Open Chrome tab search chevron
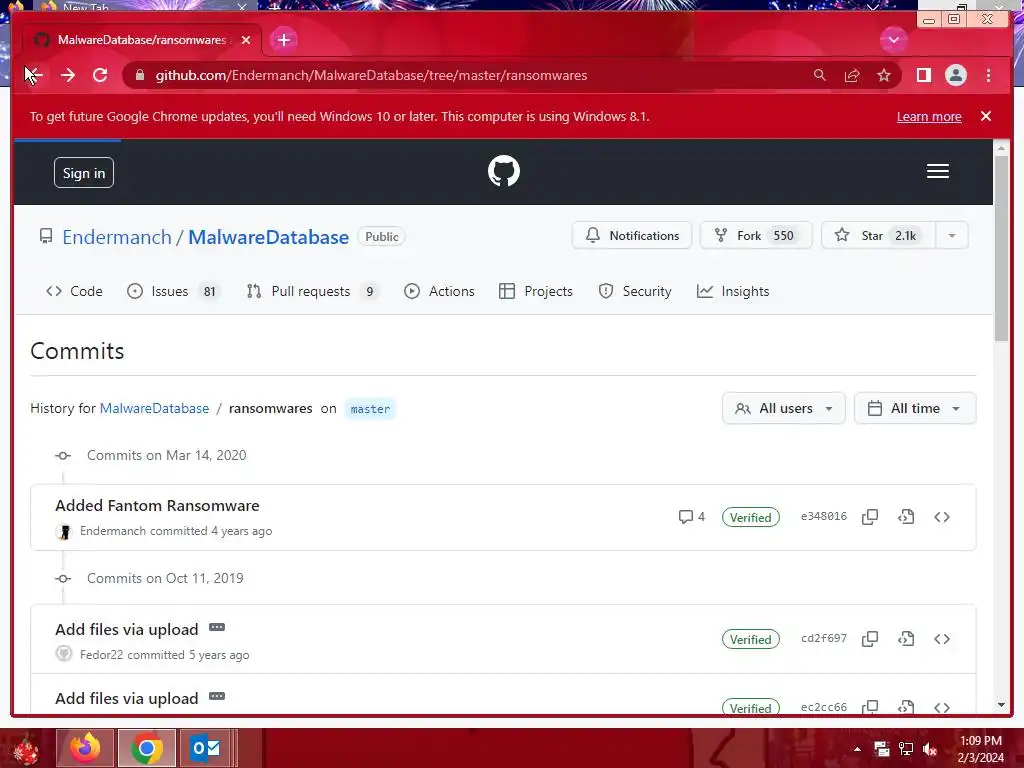1024x768 pixels. (893, 40)
